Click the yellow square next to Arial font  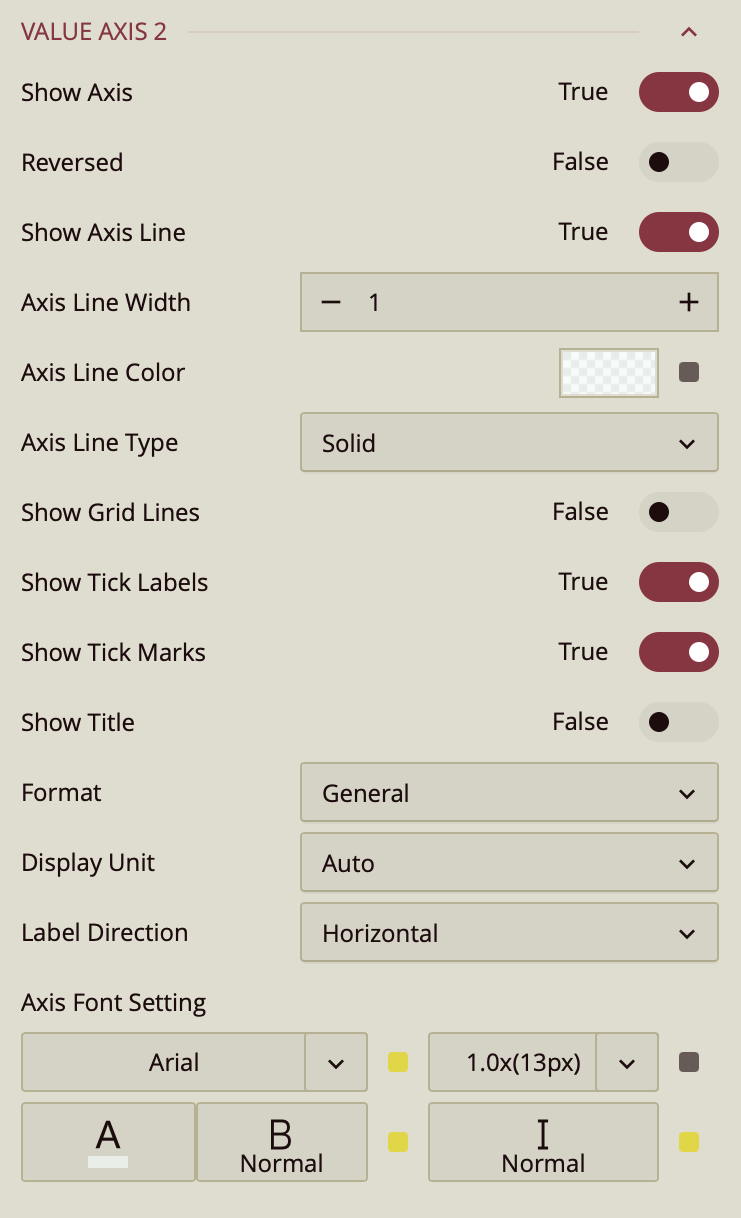(x=398, y=1062)
